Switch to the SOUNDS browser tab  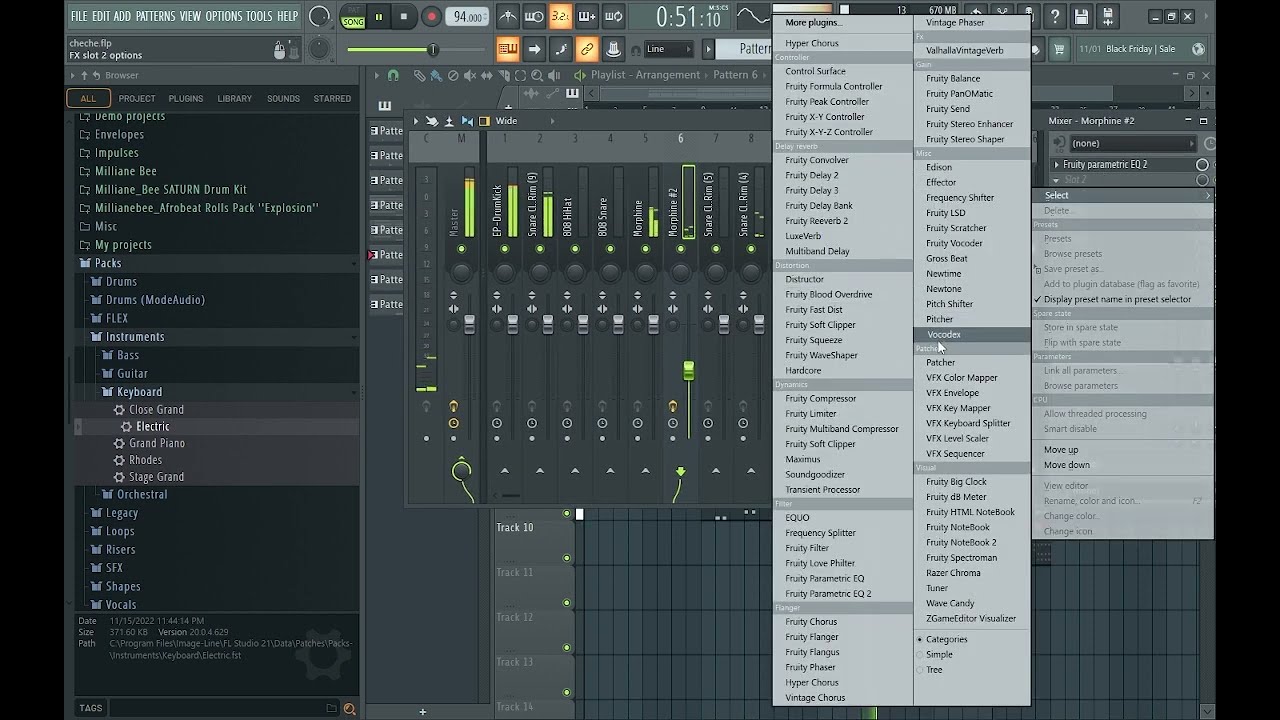(283, 98)
